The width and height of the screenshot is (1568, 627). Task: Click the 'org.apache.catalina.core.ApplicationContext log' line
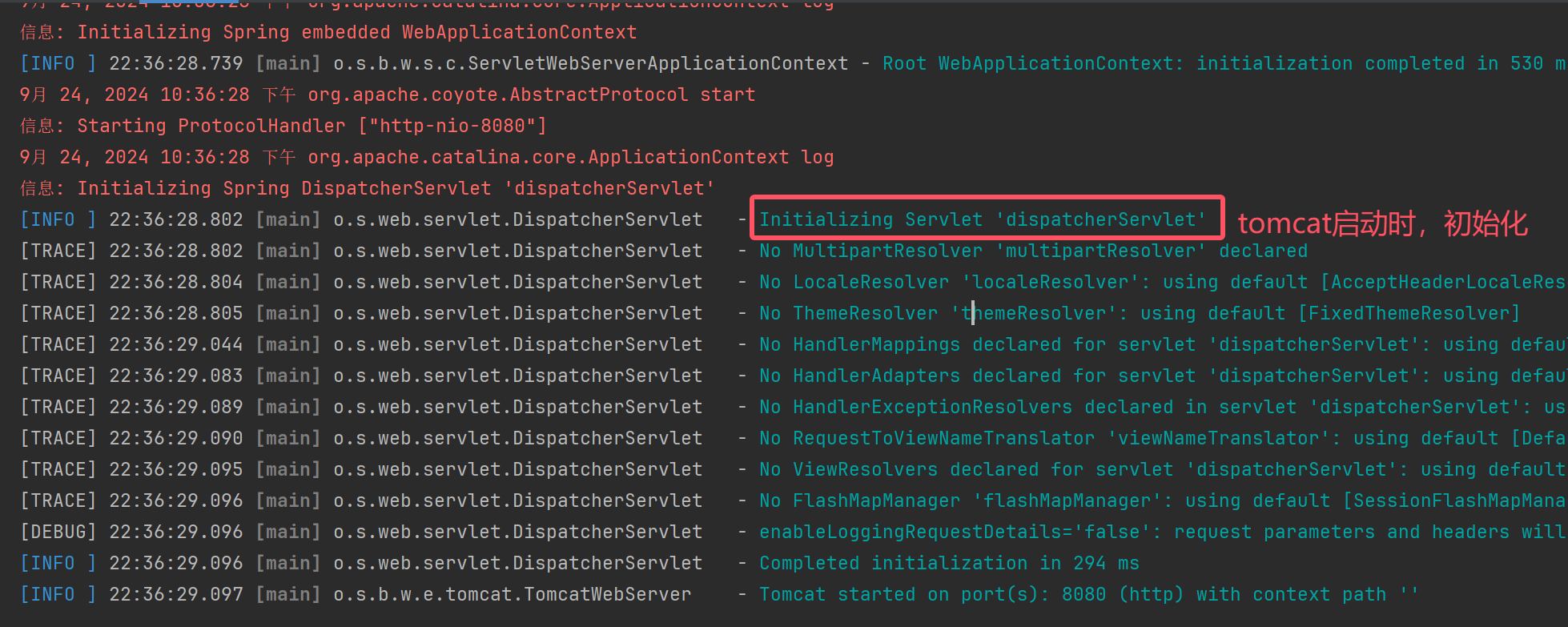[427, 157]
